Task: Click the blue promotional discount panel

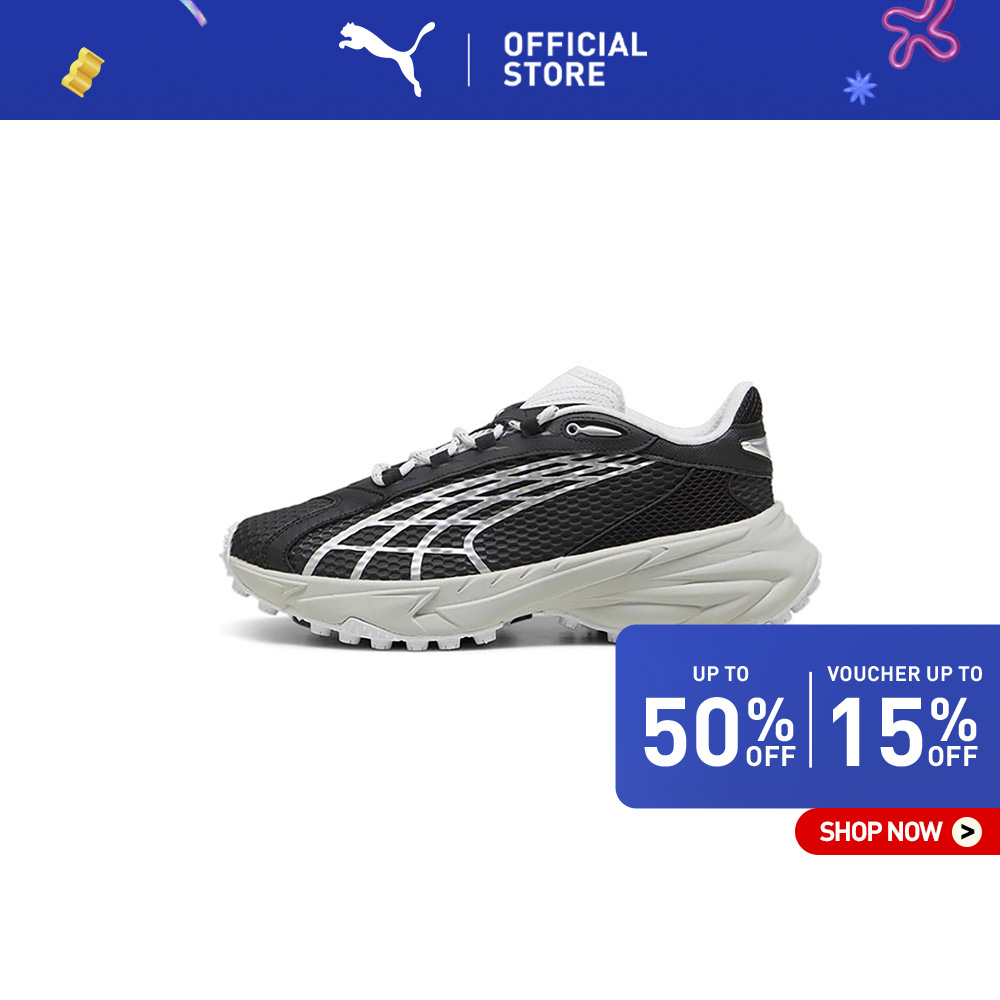Action: point(807,716)
